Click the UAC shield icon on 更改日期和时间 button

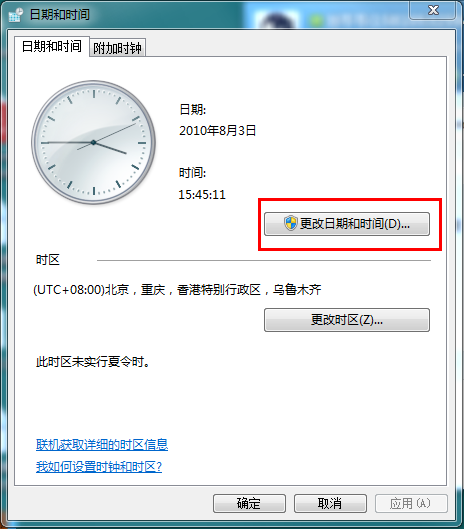290,223
